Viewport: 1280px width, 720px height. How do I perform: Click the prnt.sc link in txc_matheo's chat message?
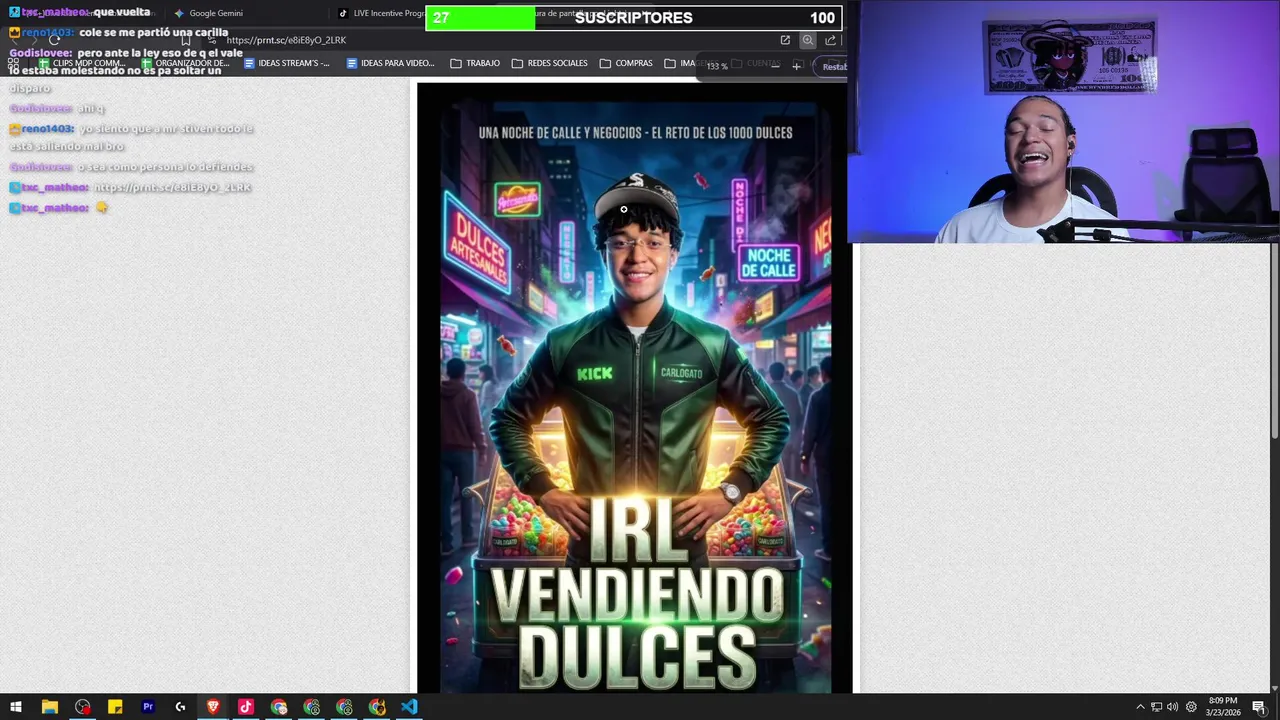[x=172, y=187]
